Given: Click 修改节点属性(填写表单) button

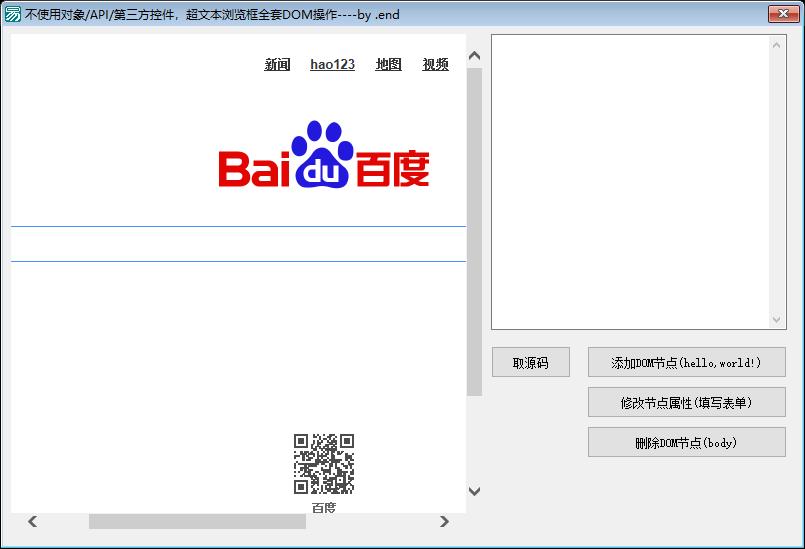Looking at the screenshot, I should tap(686, 402).
